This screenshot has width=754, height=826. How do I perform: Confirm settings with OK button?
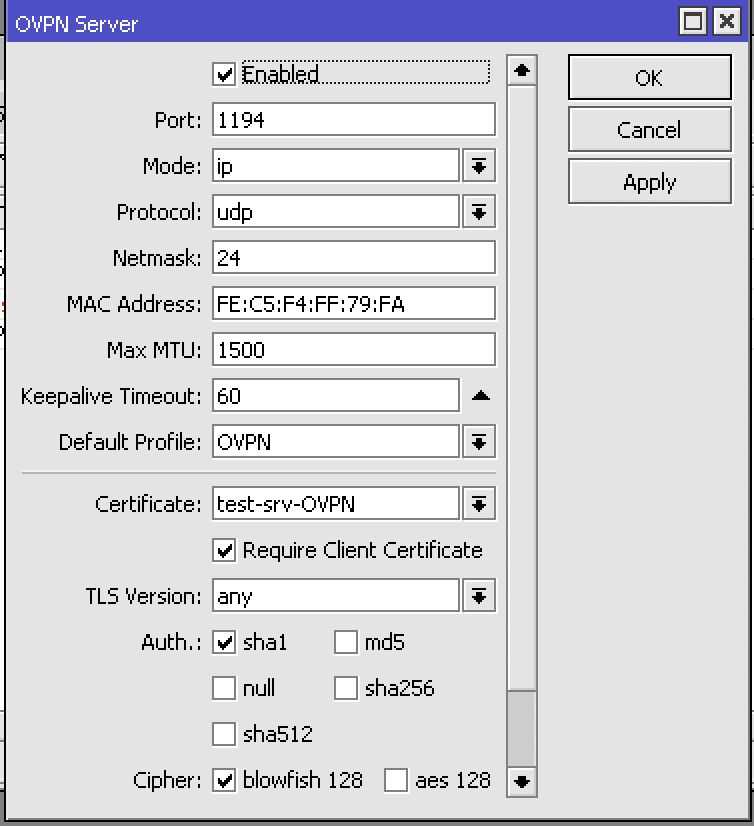pos(650,77)
